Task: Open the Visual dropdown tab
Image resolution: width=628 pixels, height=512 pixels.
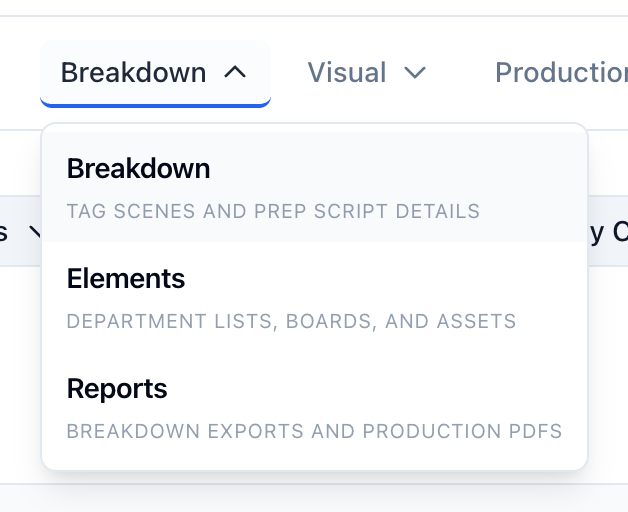Action: click(366, 73)
